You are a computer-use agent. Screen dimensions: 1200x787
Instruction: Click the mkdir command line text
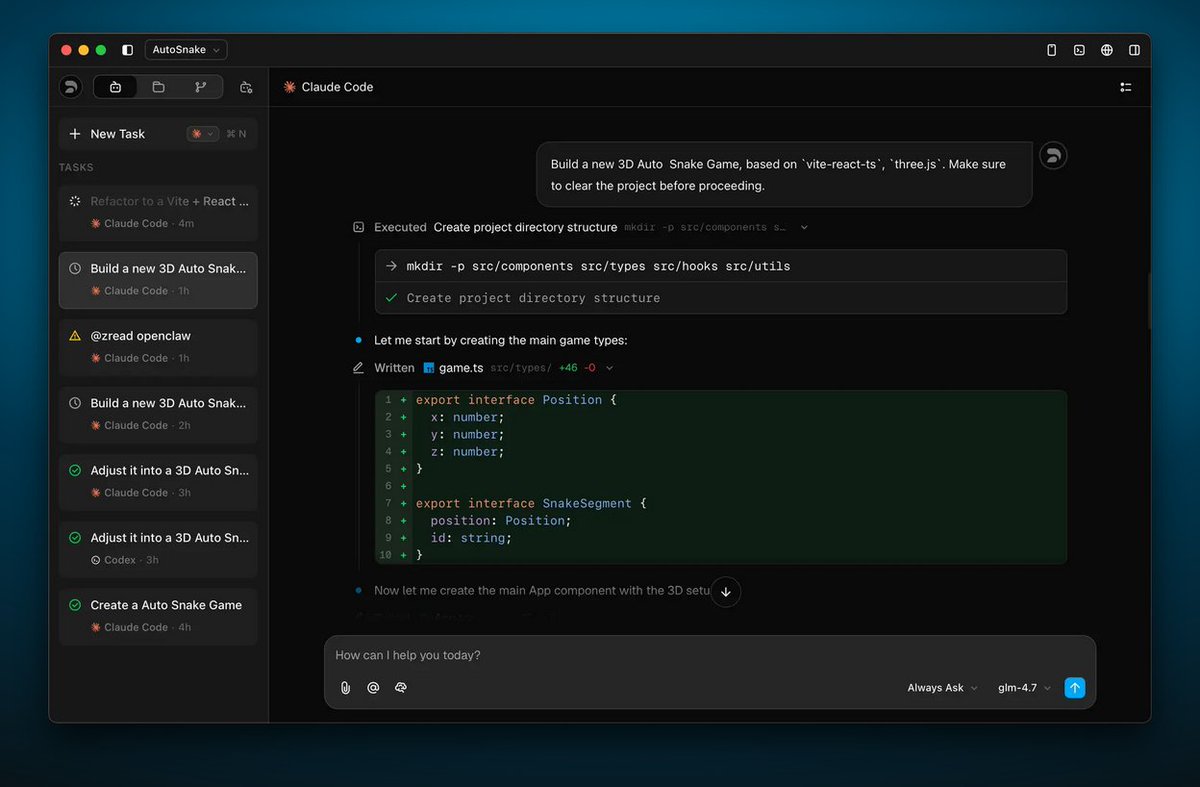click(598, 266)
